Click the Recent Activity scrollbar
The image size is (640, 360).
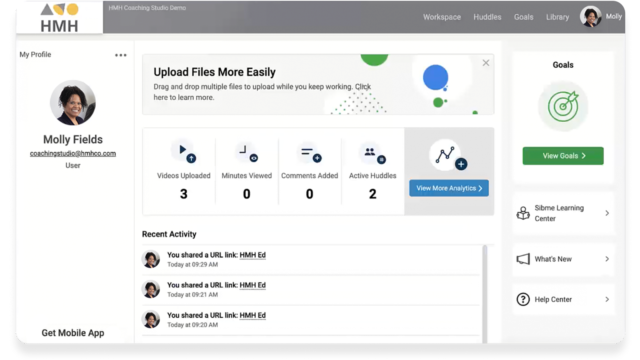pos(484,294)
